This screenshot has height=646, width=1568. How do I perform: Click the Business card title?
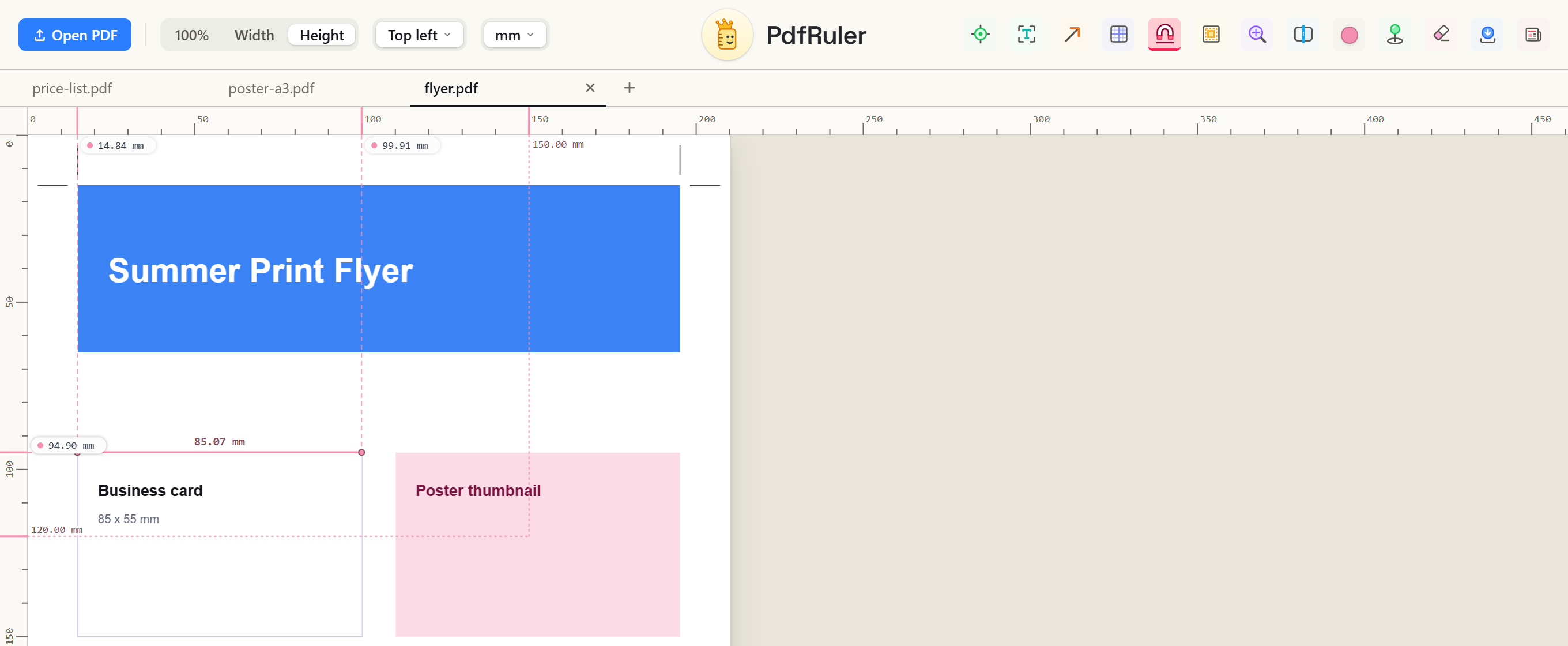(150, 491)
